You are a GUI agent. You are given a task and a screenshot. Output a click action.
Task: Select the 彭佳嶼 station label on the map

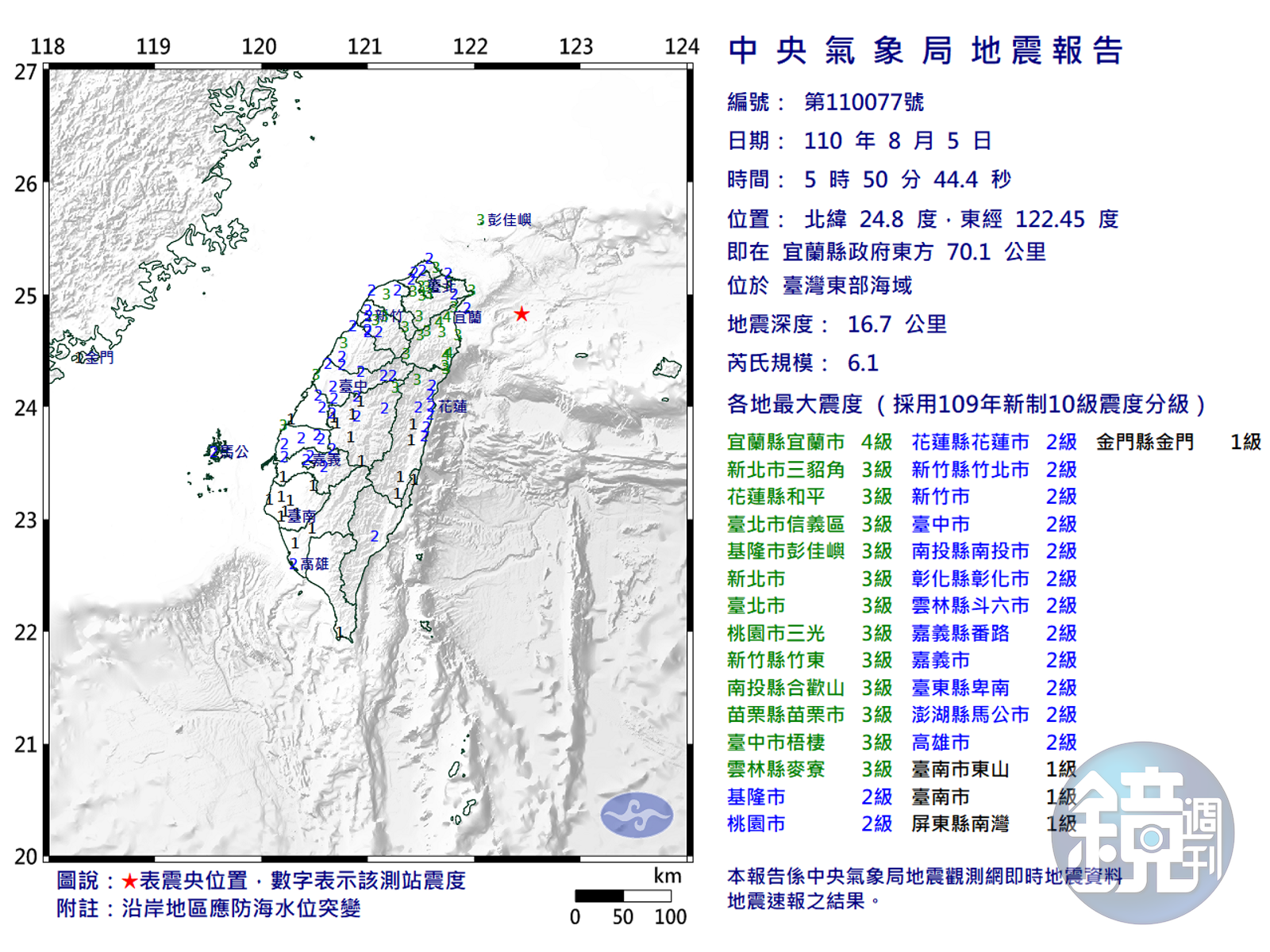509,220
